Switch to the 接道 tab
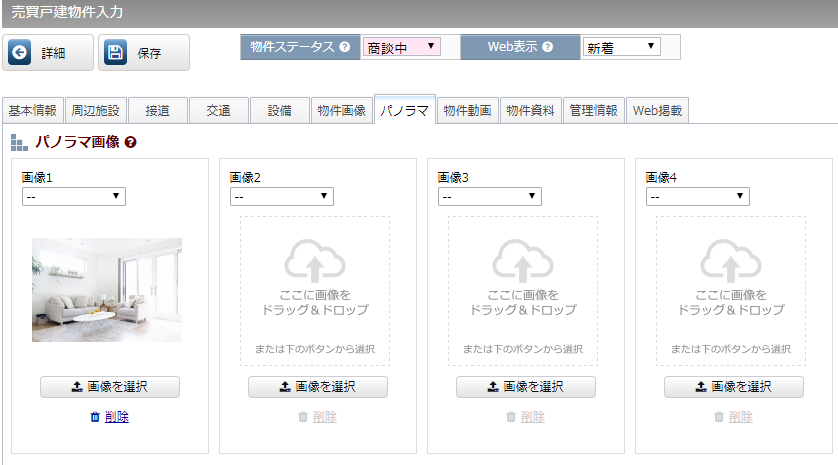Image resolution: width=838 pixels, height=465 pixels. pyautogui.click(x=158, y=111)
